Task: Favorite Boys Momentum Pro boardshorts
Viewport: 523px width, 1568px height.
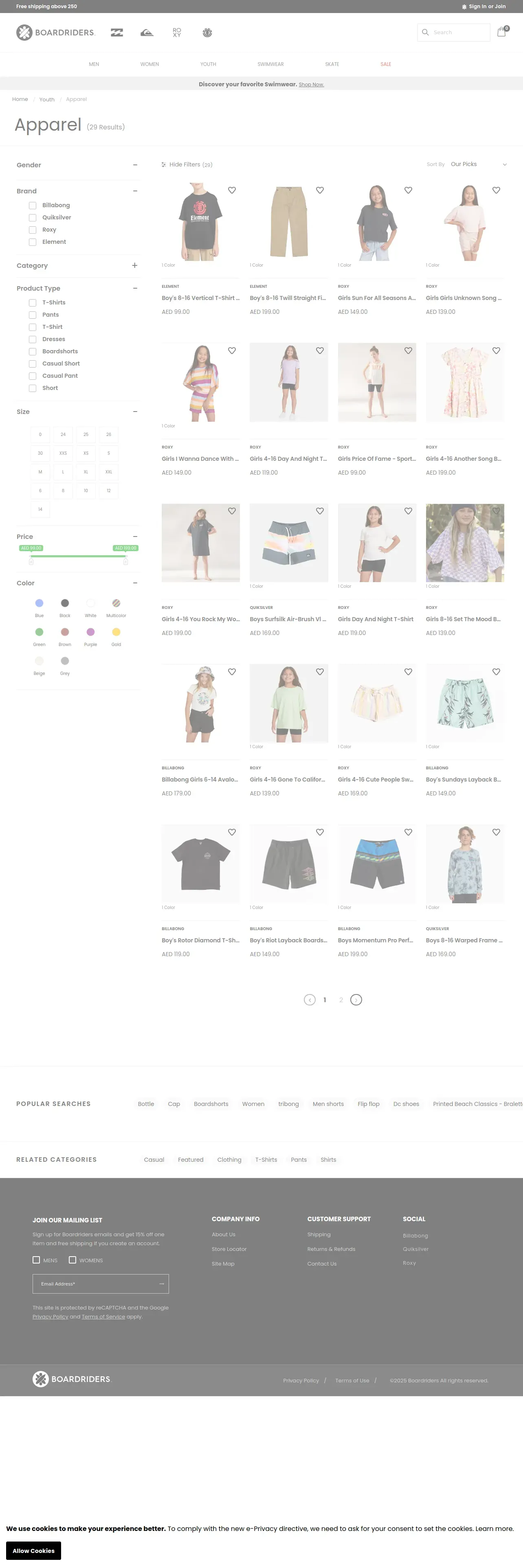Action: [x=409, y=832]
